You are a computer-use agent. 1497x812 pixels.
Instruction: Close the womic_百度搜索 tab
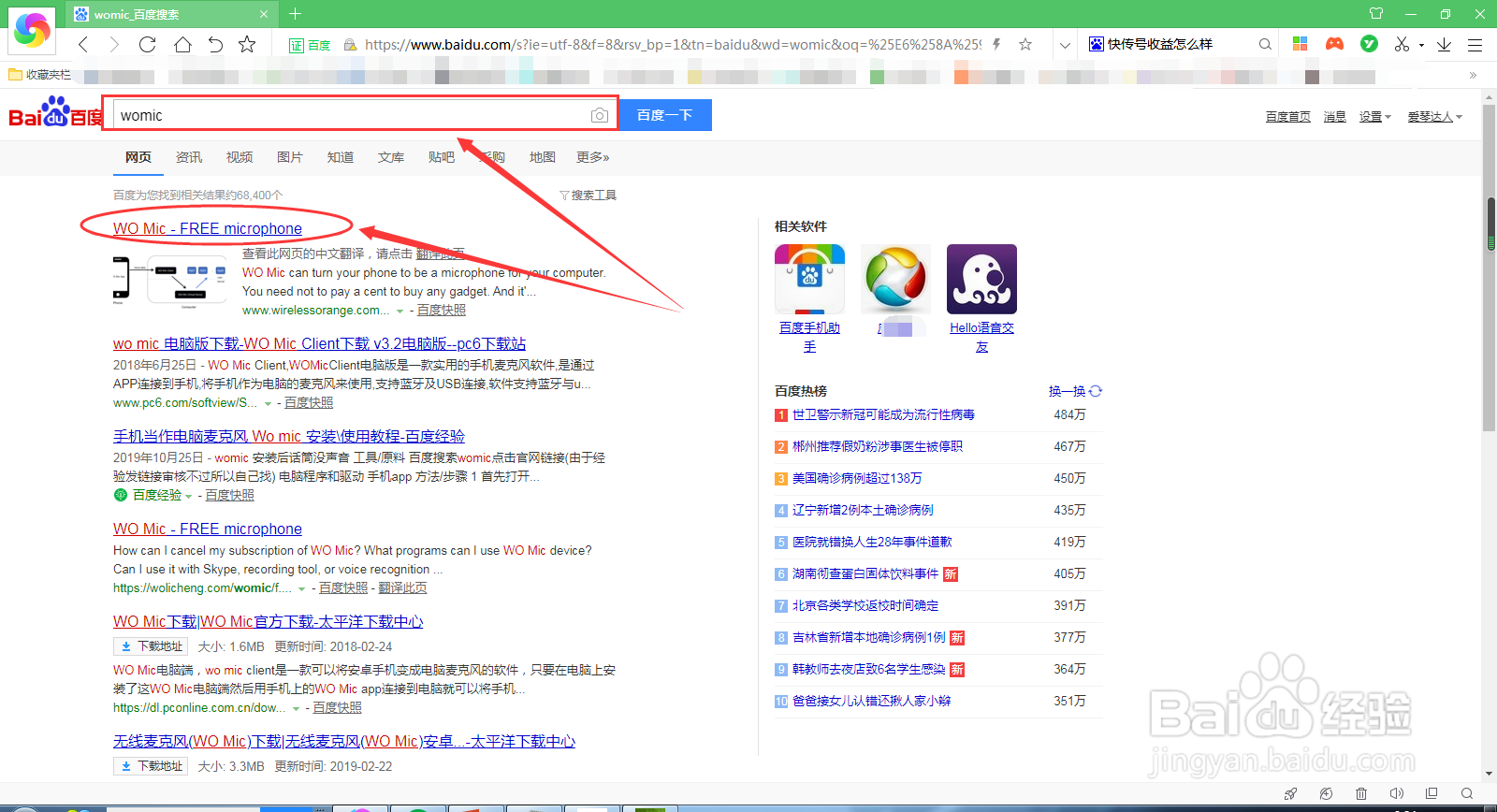pyautogui.click(x=264, y=14)
